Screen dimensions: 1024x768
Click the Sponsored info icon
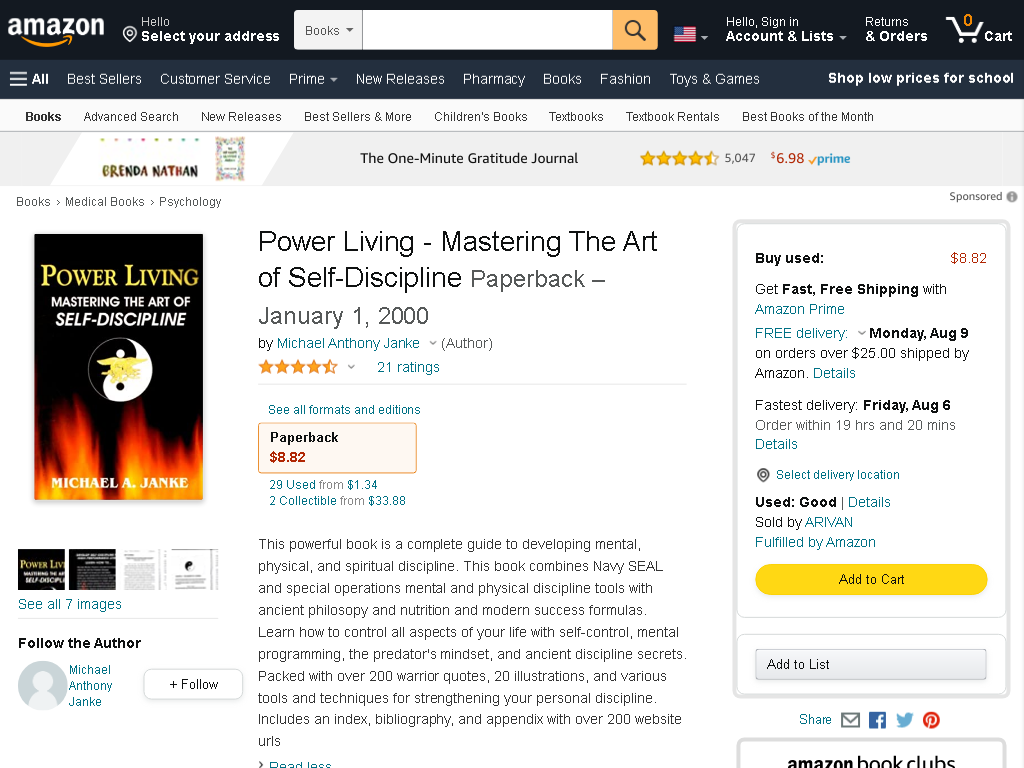(x=1012, y=197)
